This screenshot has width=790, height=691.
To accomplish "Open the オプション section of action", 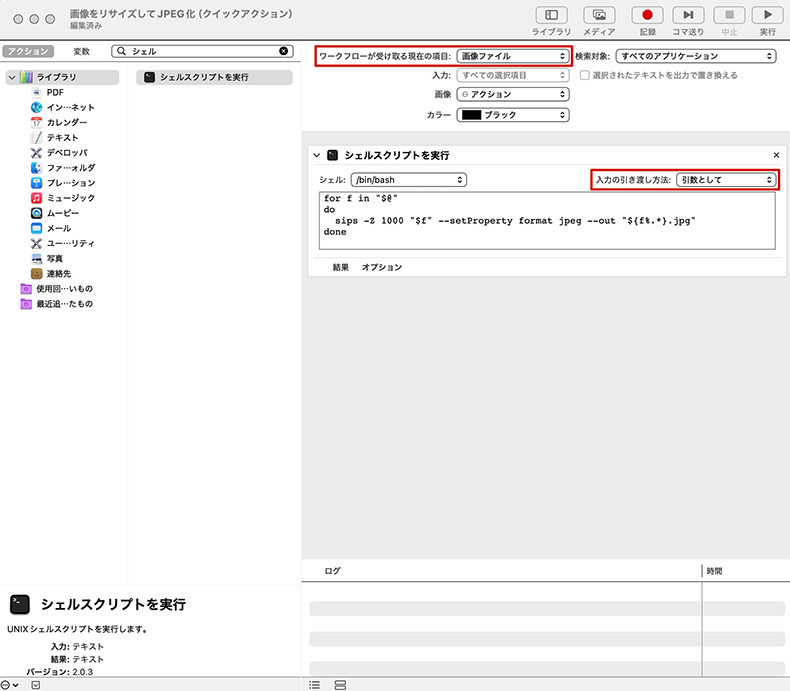I will tap(381, 267).
